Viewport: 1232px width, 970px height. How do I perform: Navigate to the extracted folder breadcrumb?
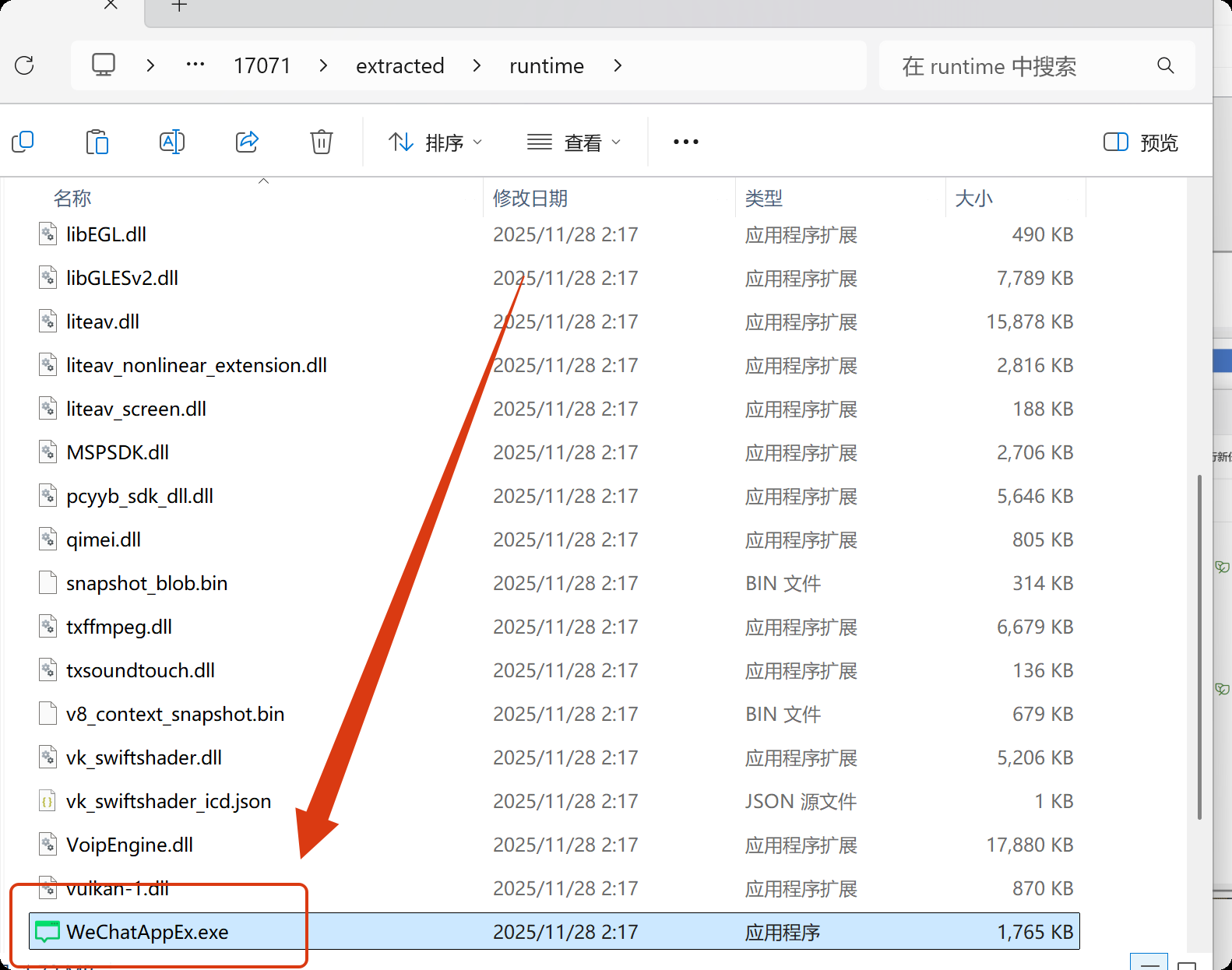coord(400,66)
